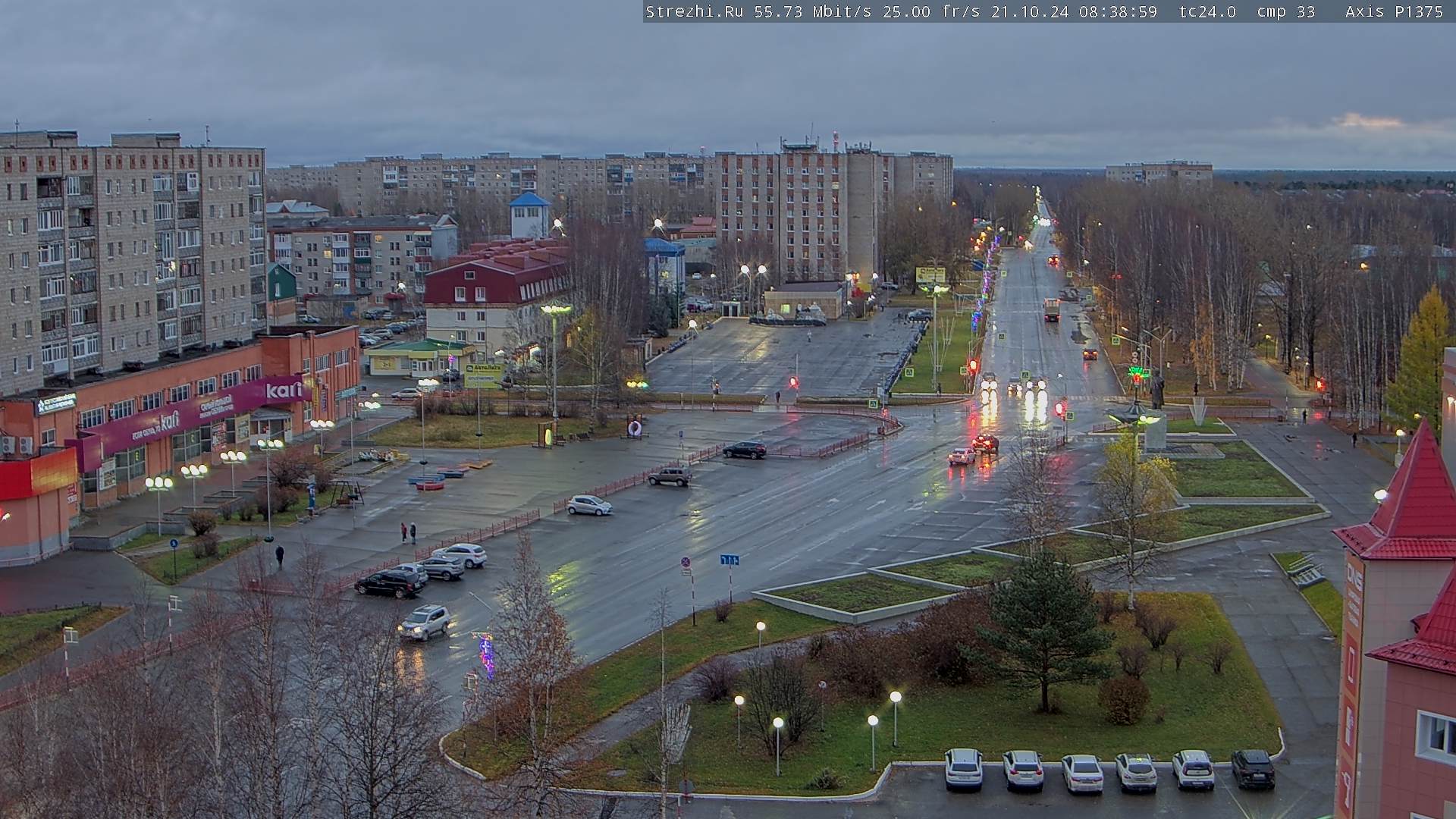Click the cmp 33 overlay value

[1285, 12]
